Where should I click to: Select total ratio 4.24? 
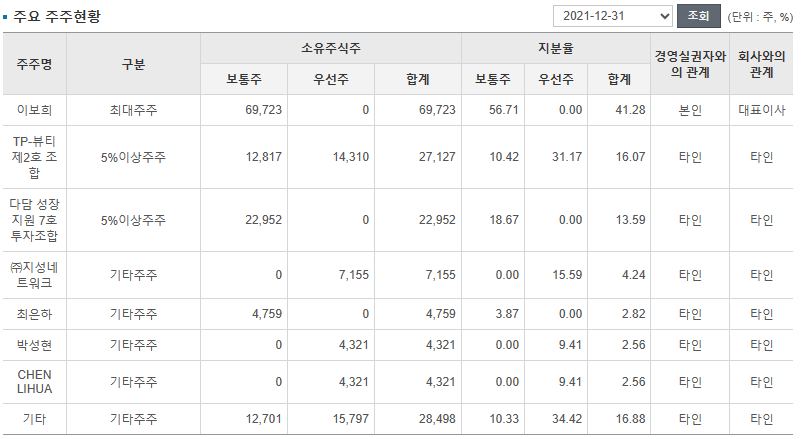pyautogui.click(x=633, y=275)
